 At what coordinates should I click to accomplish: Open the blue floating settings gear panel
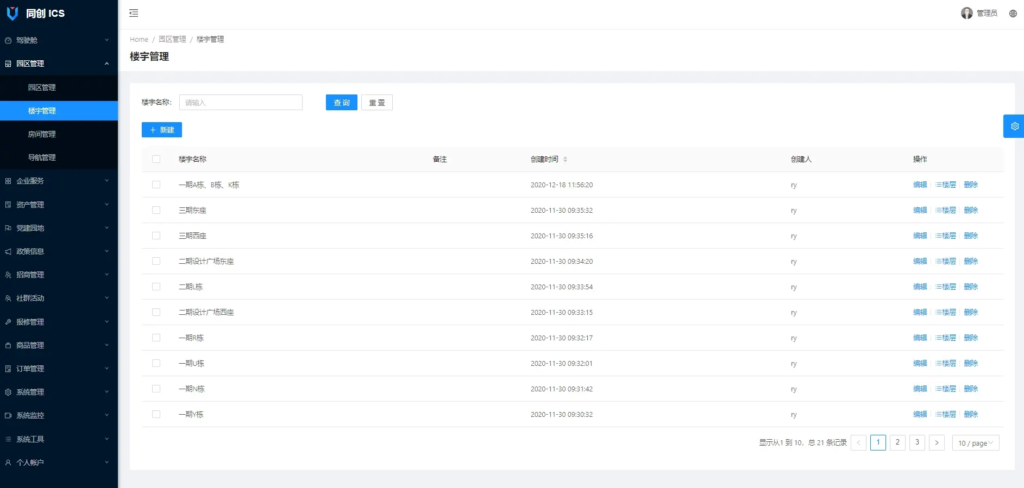coord(1014,126)
